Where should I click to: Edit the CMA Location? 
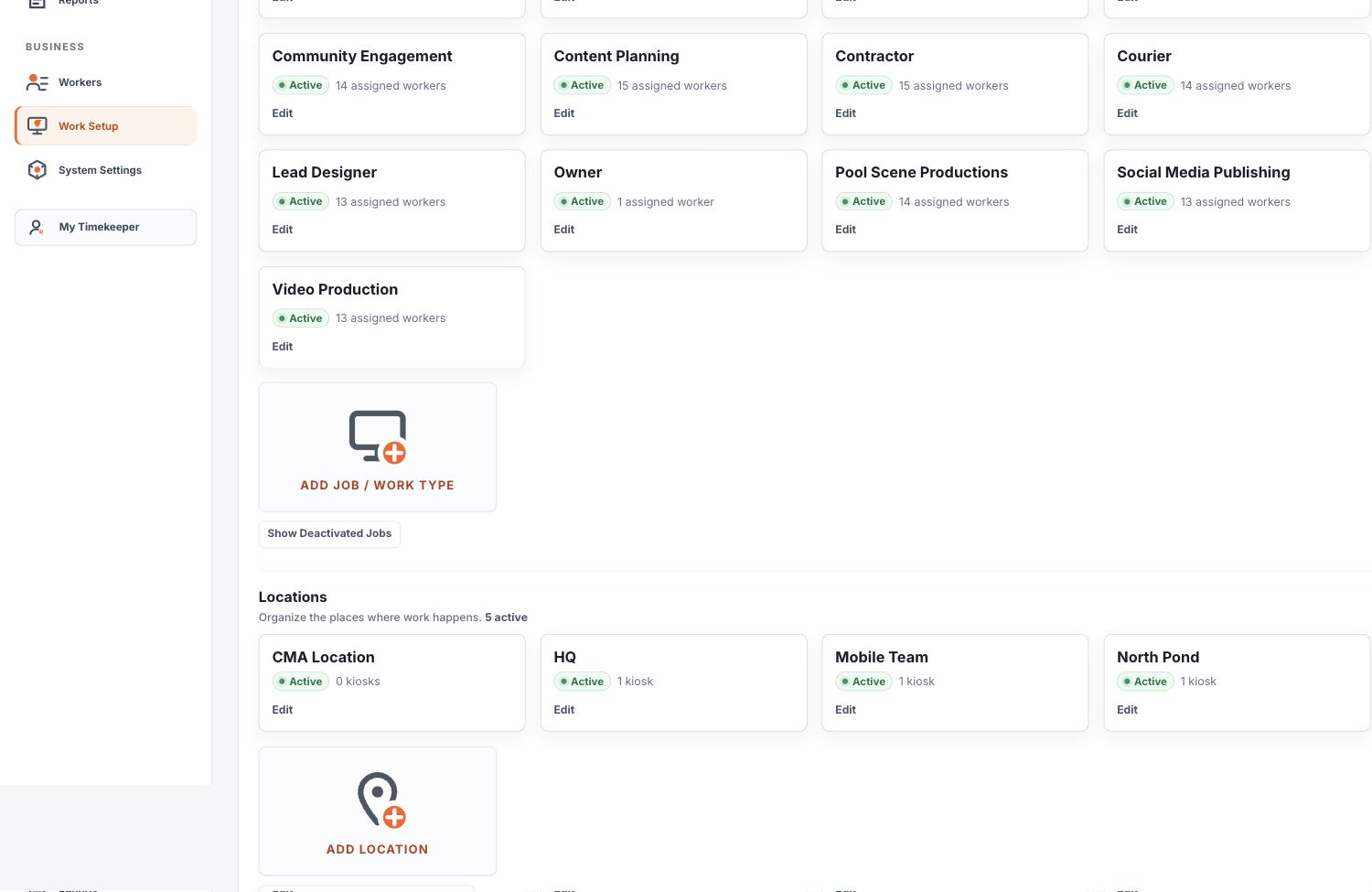[x=283, y=710]
